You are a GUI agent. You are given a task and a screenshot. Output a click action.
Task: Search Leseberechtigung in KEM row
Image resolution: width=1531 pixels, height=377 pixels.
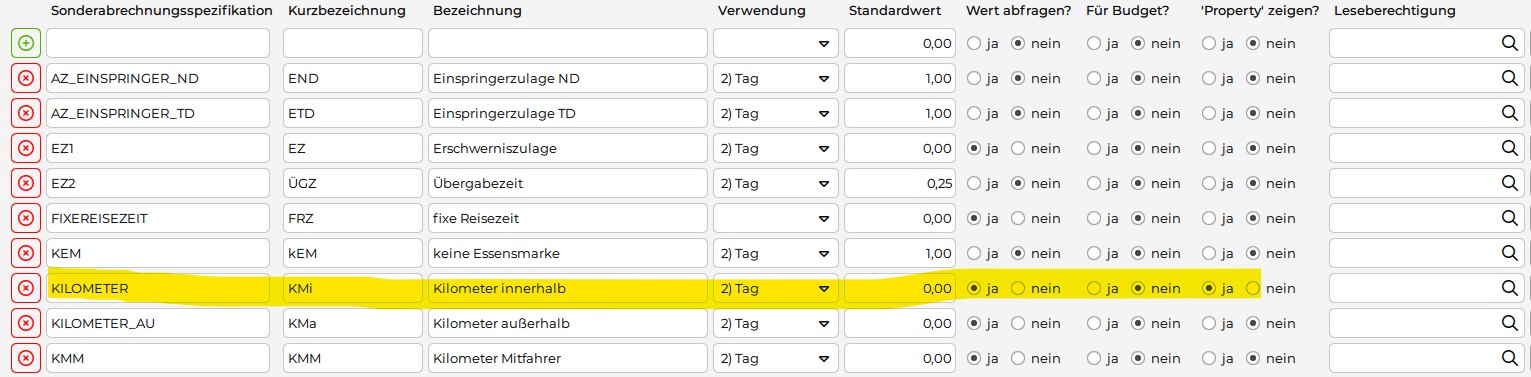pos(1509,253)
